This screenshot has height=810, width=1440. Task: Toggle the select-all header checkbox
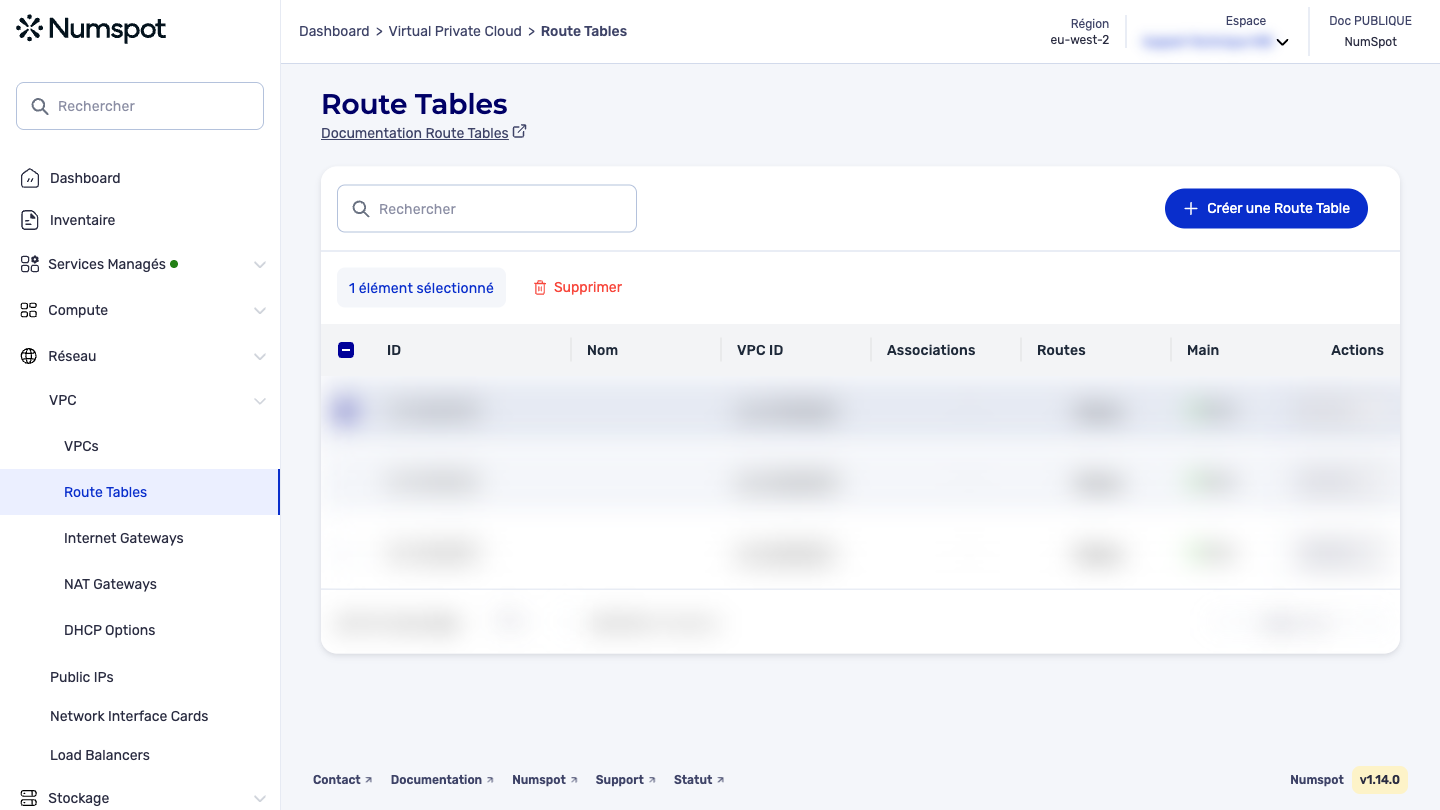346,350
